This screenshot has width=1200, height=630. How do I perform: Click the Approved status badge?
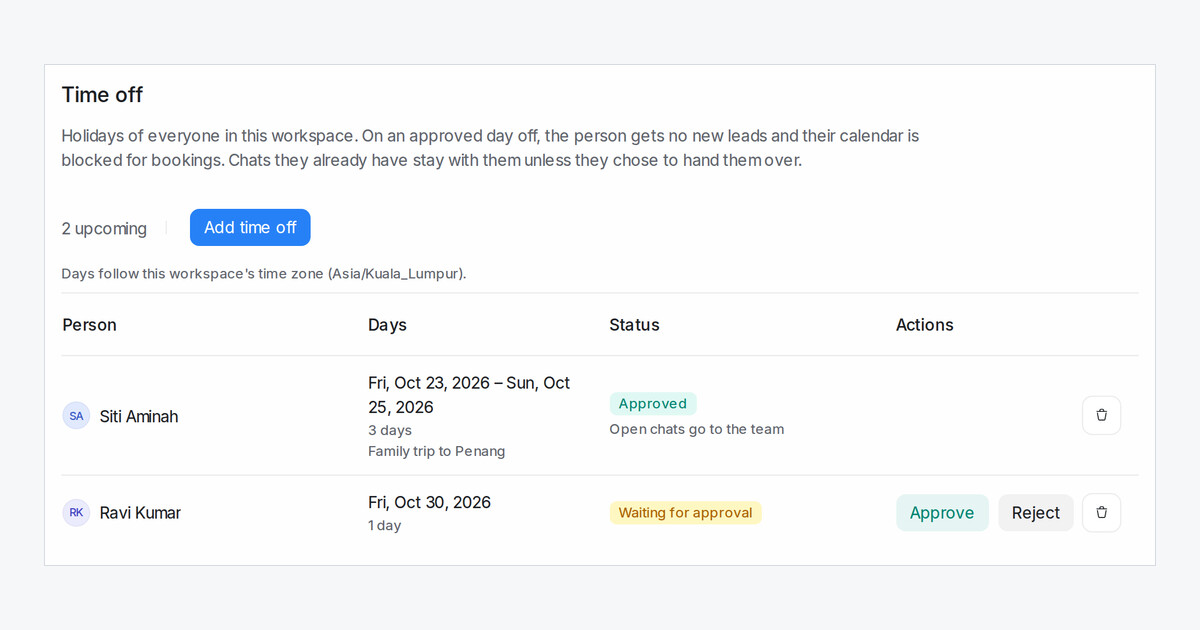tap(653, 404)
